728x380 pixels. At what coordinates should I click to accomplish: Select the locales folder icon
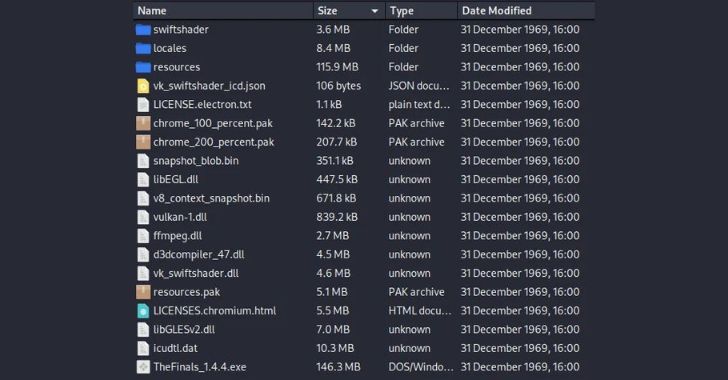[143, 48]
